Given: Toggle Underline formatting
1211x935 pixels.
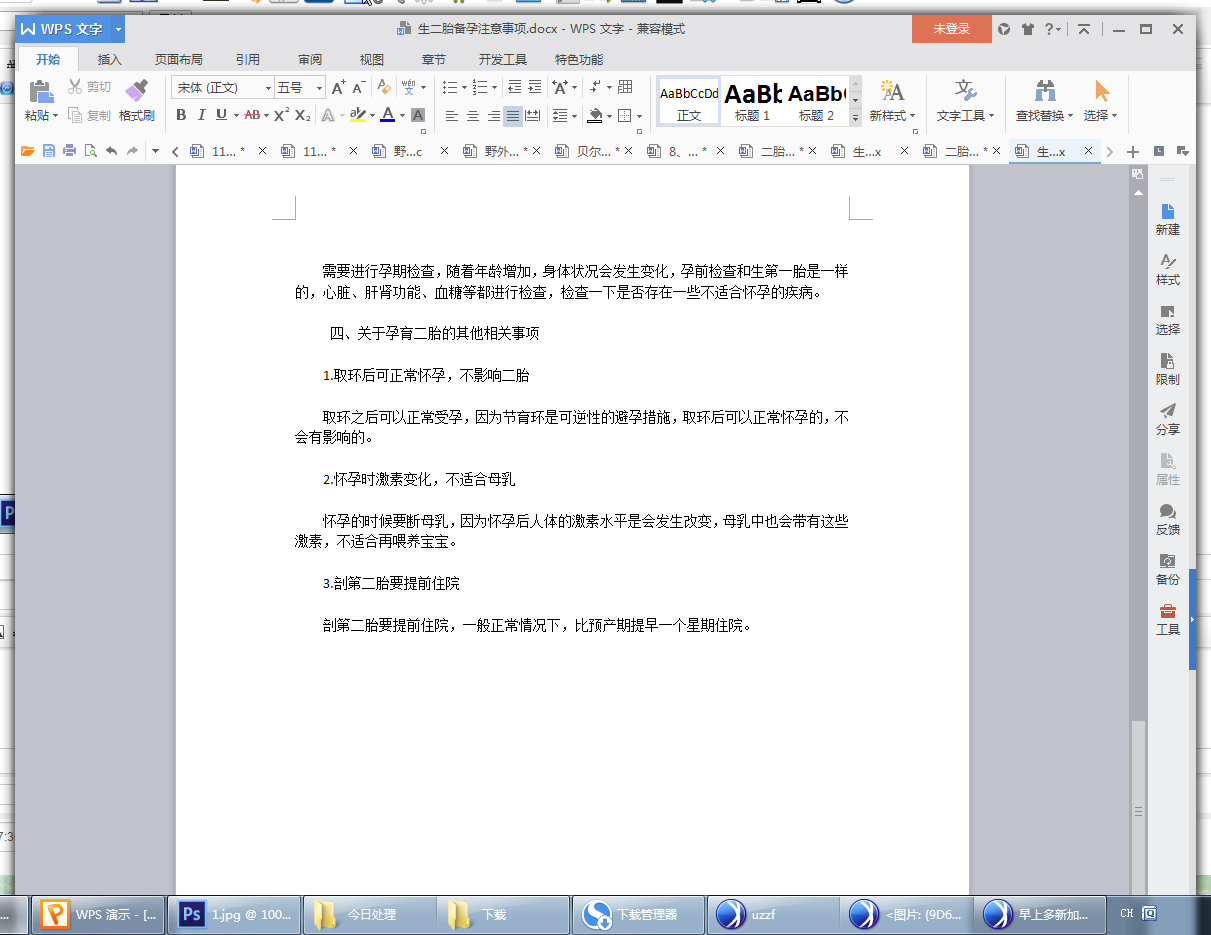Looking at the screenshot, I should [x=221, y=115].
